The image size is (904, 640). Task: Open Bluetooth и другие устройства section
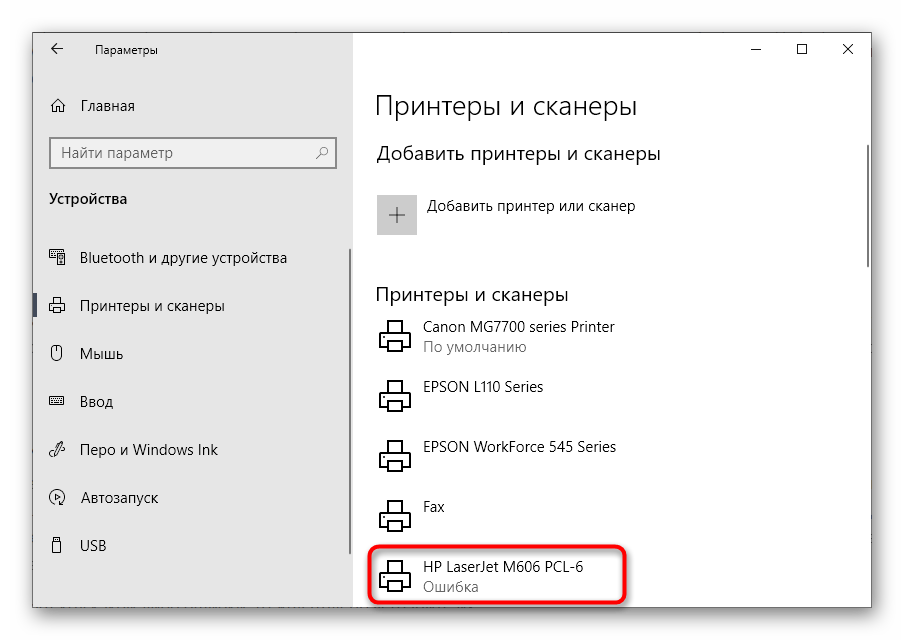183,258
